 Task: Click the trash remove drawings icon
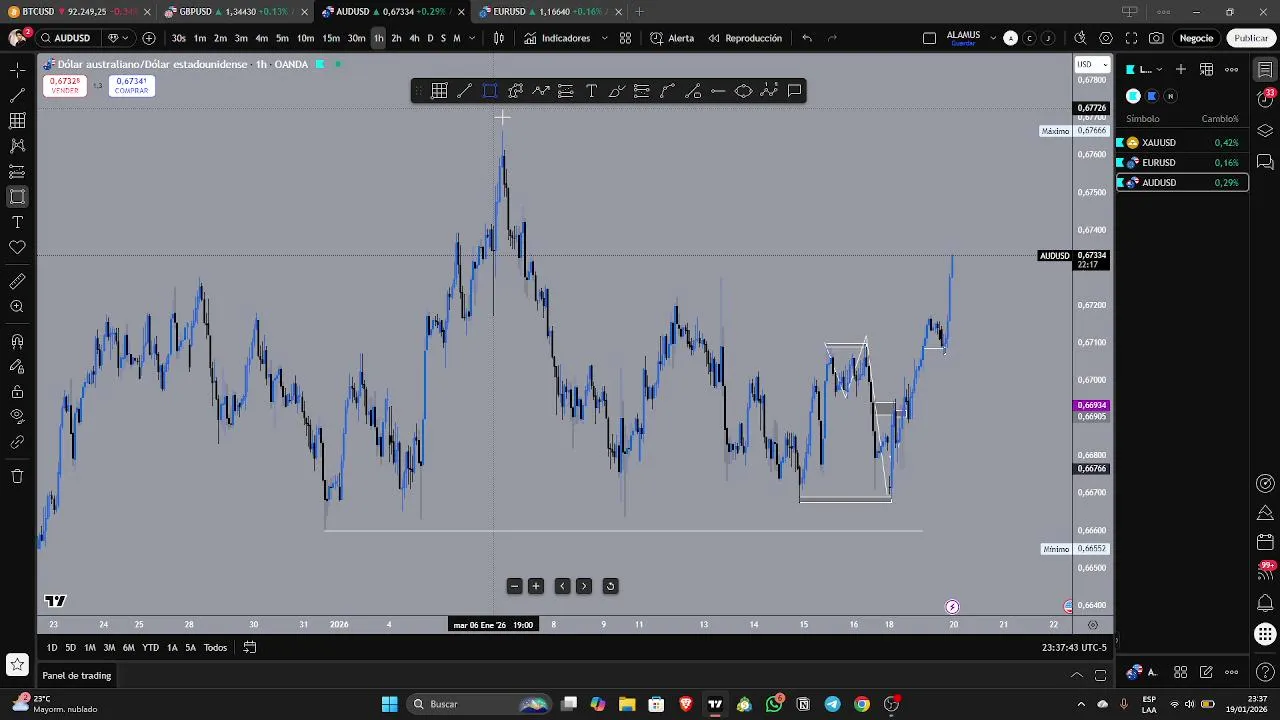click(17, 476)
